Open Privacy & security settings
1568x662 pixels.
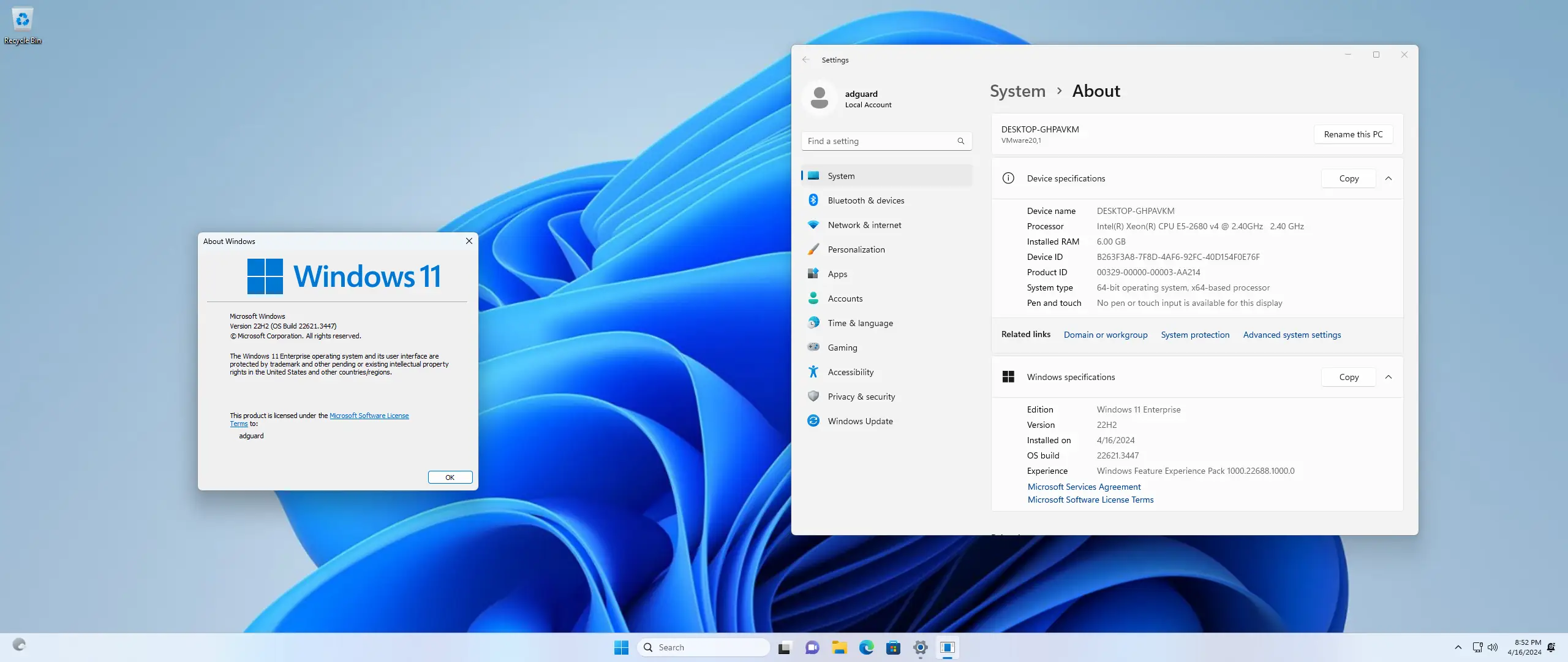861,397
